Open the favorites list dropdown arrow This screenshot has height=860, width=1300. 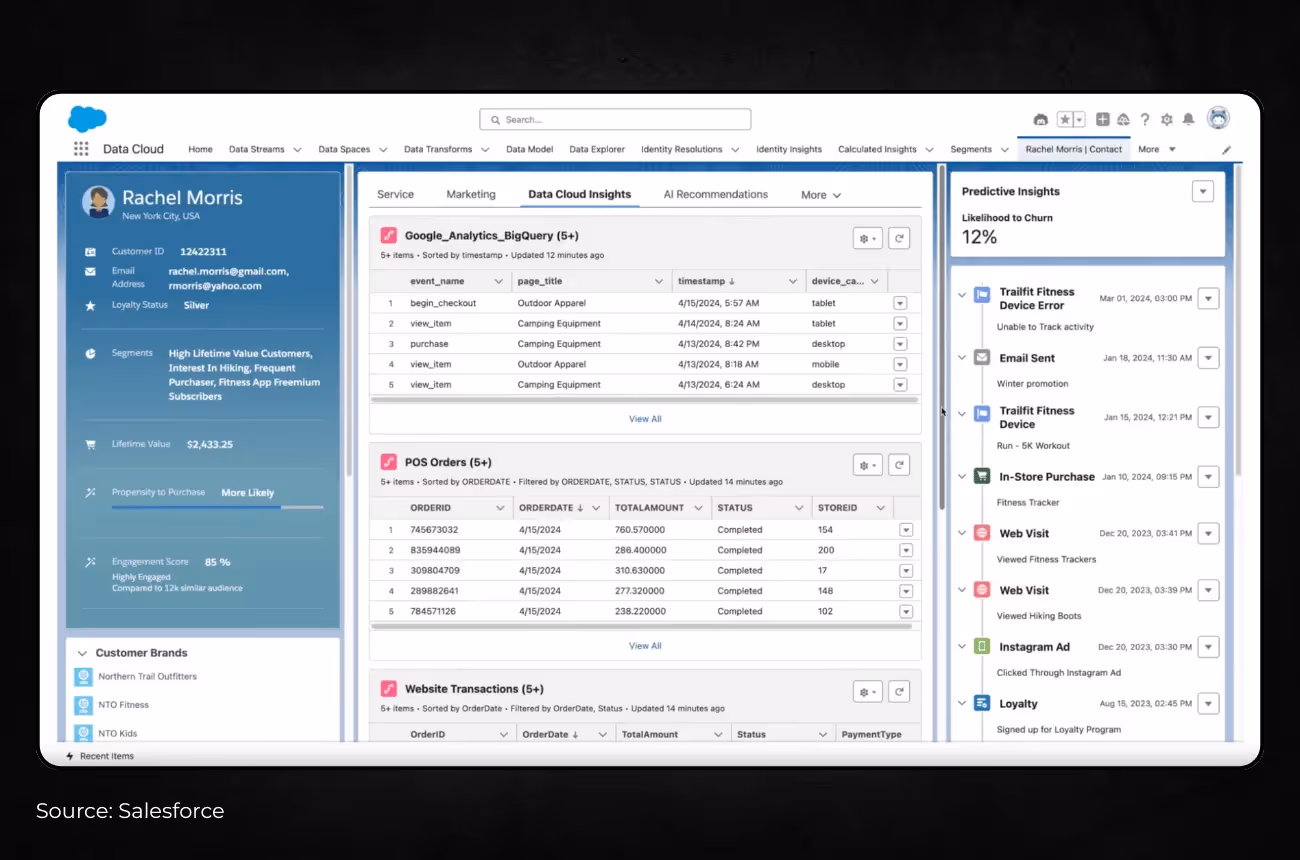(1079, 119)
